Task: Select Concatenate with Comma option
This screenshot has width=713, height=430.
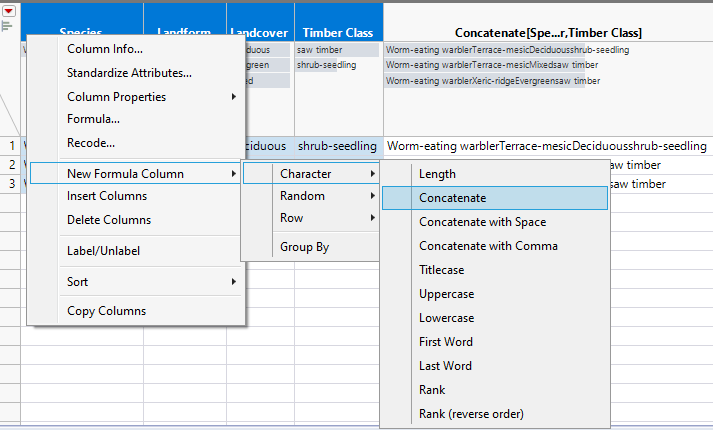Action: point(488,246)
